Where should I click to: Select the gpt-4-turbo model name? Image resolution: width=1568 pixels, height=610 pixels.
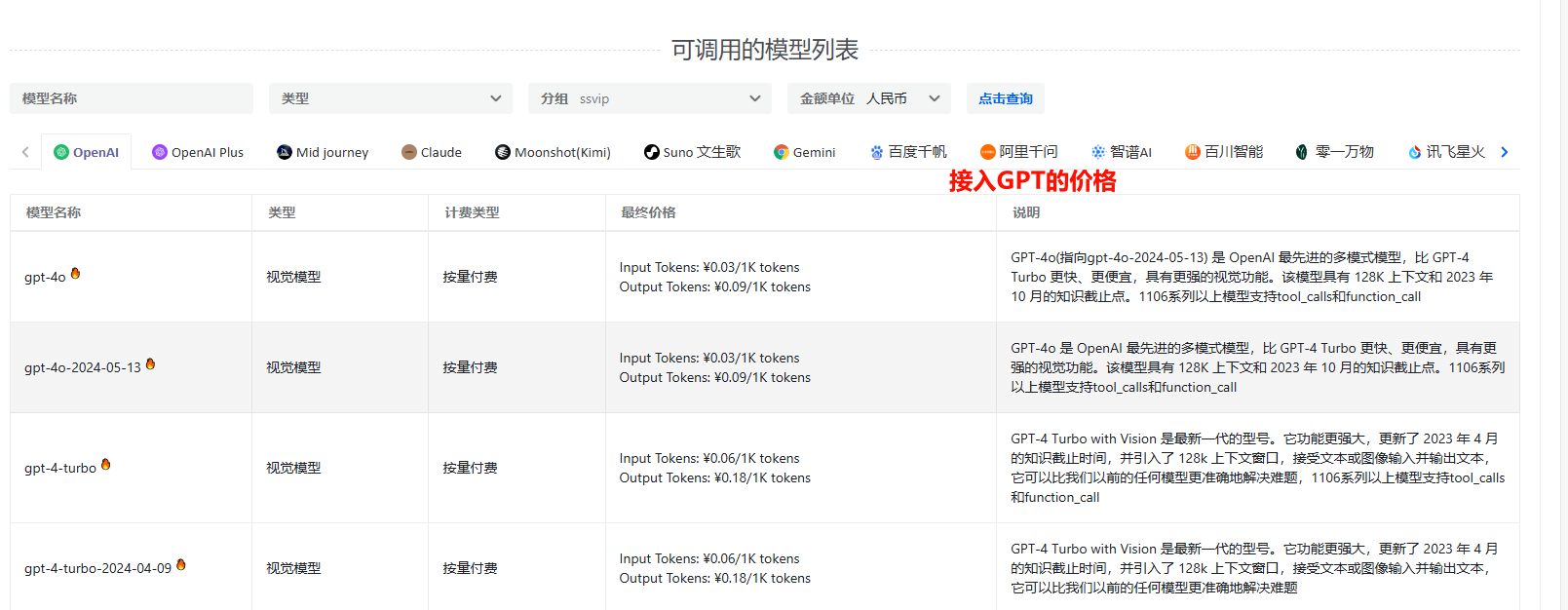[60, 468]
